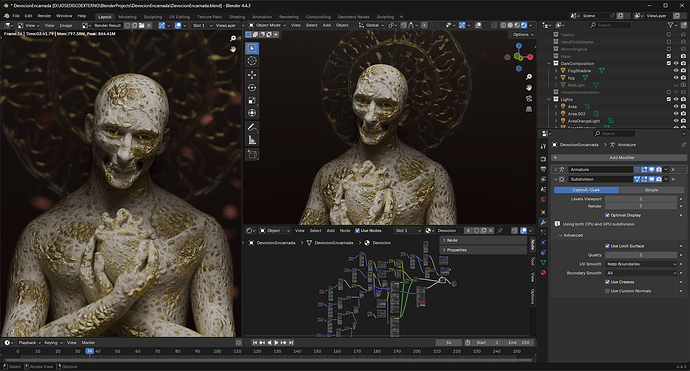Image resolution: width=690 pixels, height=371 pixels.
Task: Enable Use Custom Normals checkbox
Action: [607, 291]
